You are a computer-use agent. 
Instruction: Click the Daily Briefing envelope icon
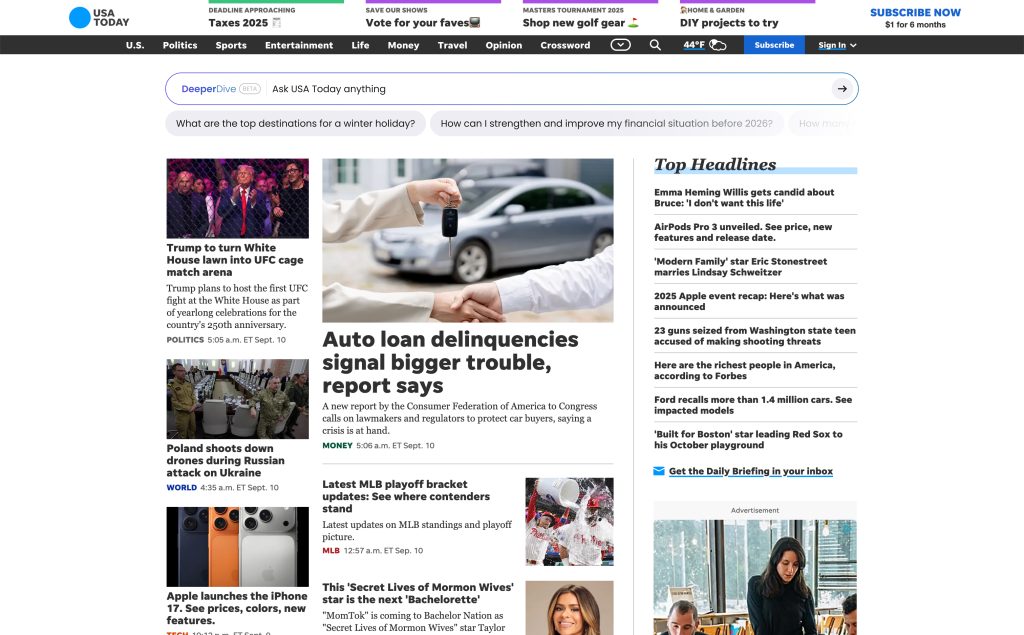(x=658, y=471)
